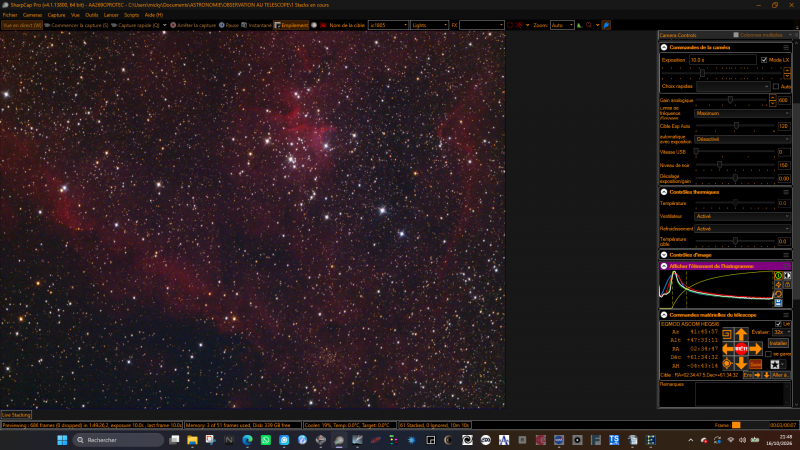Toggle the 'se garer' checkbox

768,354
